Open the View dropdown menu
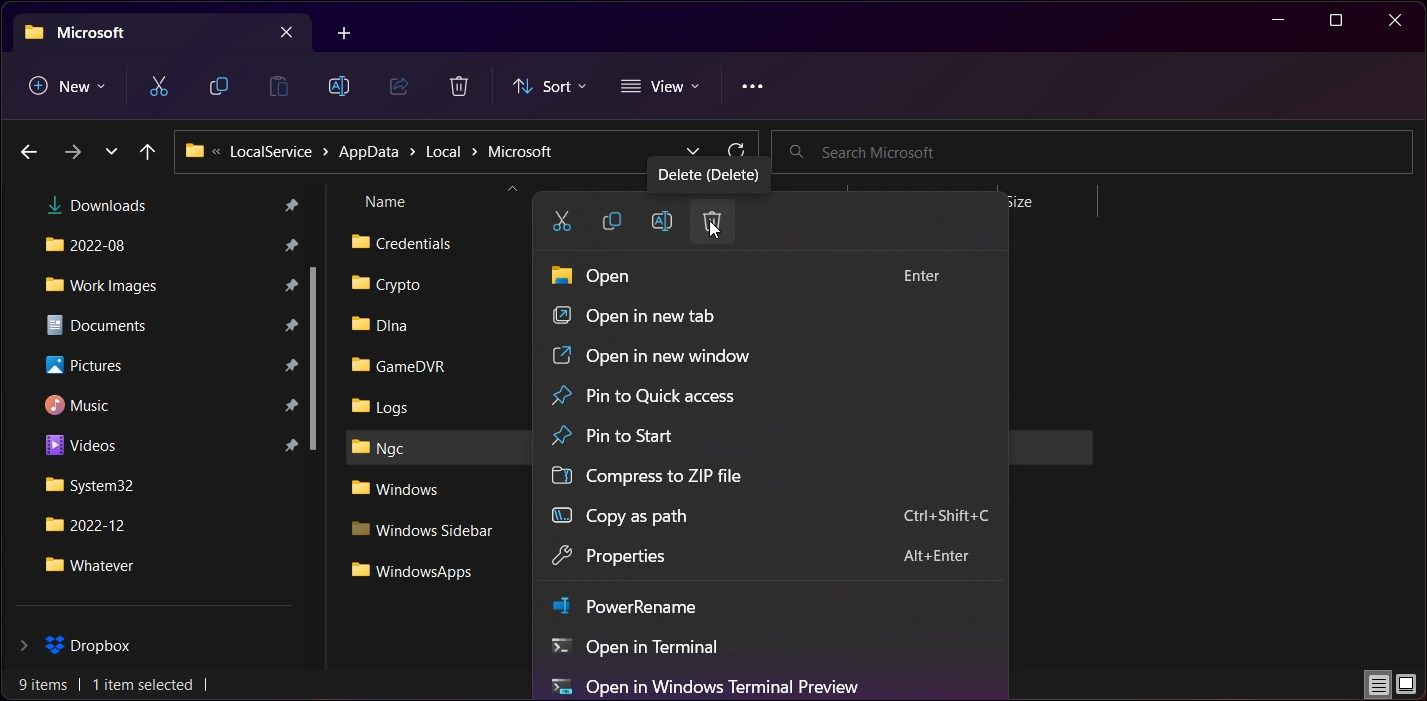 pyautogui.click(x=660, y=87)
